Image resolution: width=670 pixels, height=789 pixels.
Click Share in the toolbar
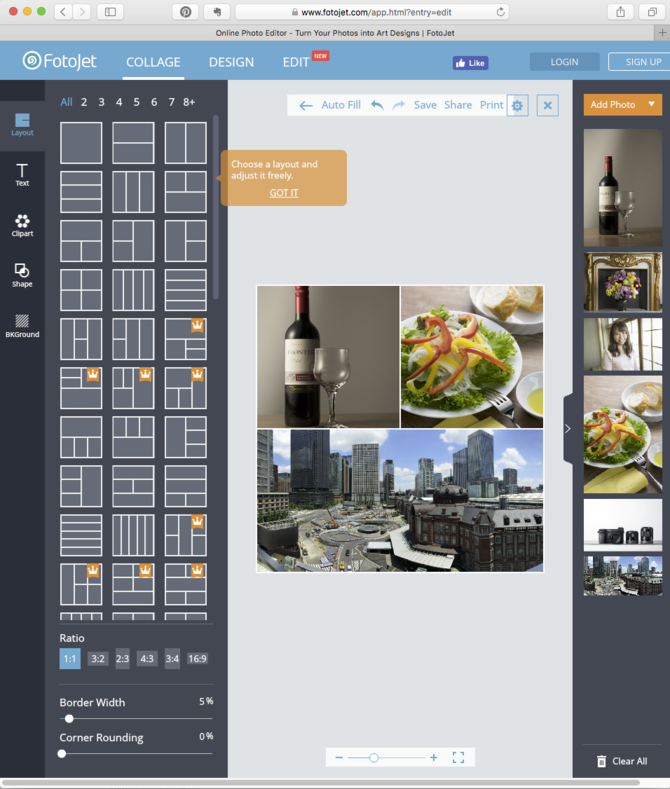click(x=458, y=105)
